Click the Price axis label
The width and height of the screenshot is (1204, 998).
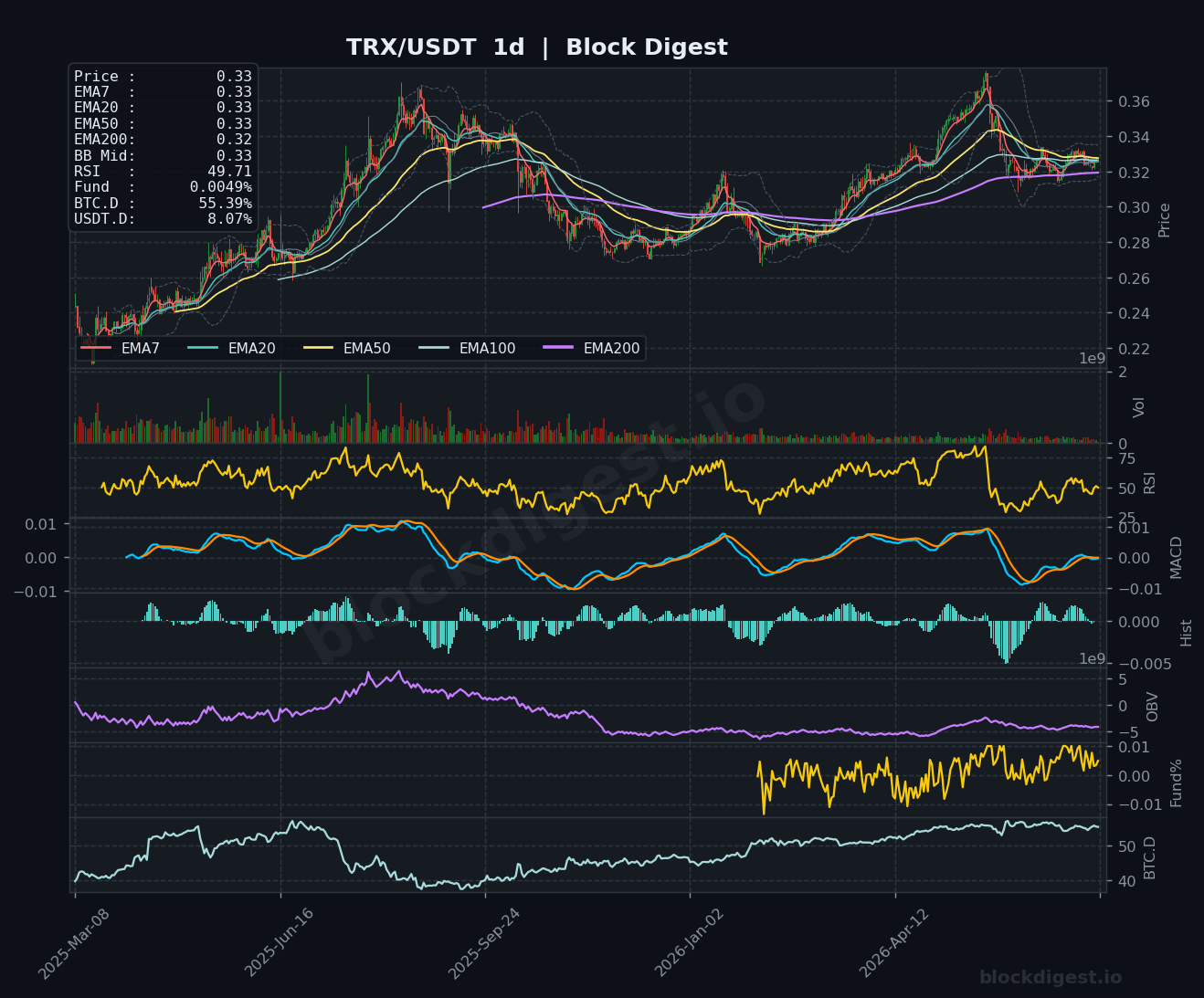pyautogui.click(x=1165, y=220)
